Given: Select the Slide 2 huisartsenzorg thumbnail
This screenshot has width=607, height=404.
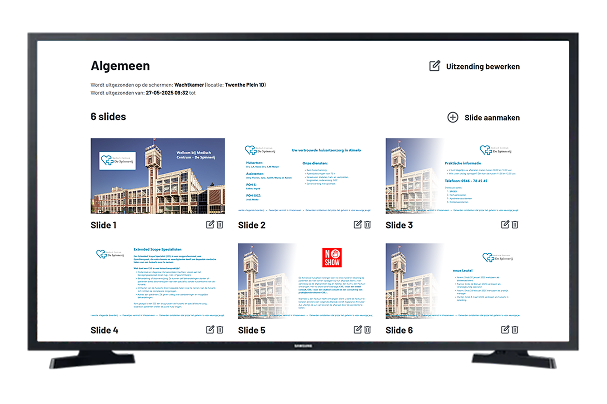Looking at the screenshot, I should (305, 176).
